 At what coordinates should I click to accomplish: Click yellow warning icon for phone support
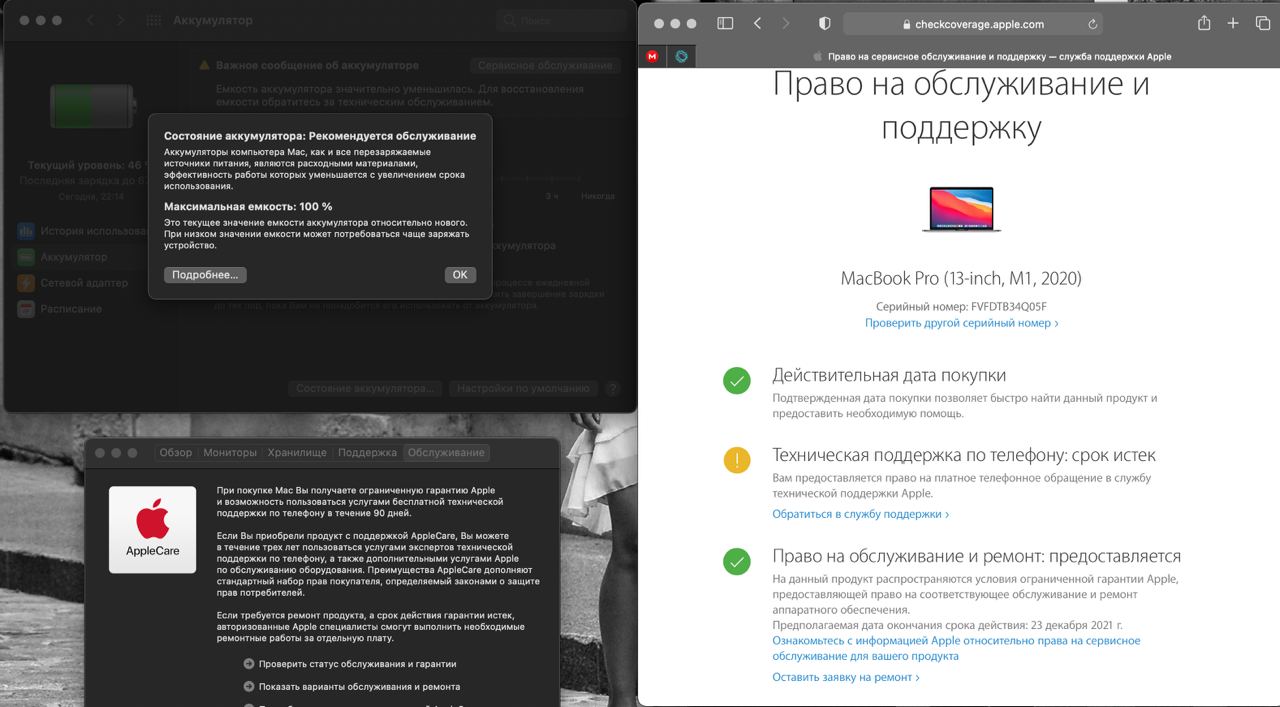pos(737,460)
